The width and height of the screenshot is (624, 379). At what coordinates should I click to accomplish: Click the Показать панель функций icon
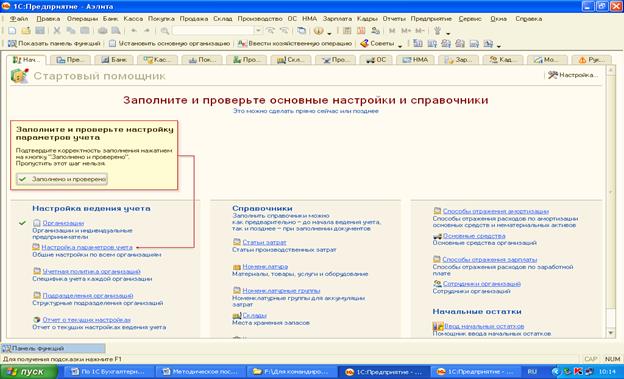tap(12, 43)
